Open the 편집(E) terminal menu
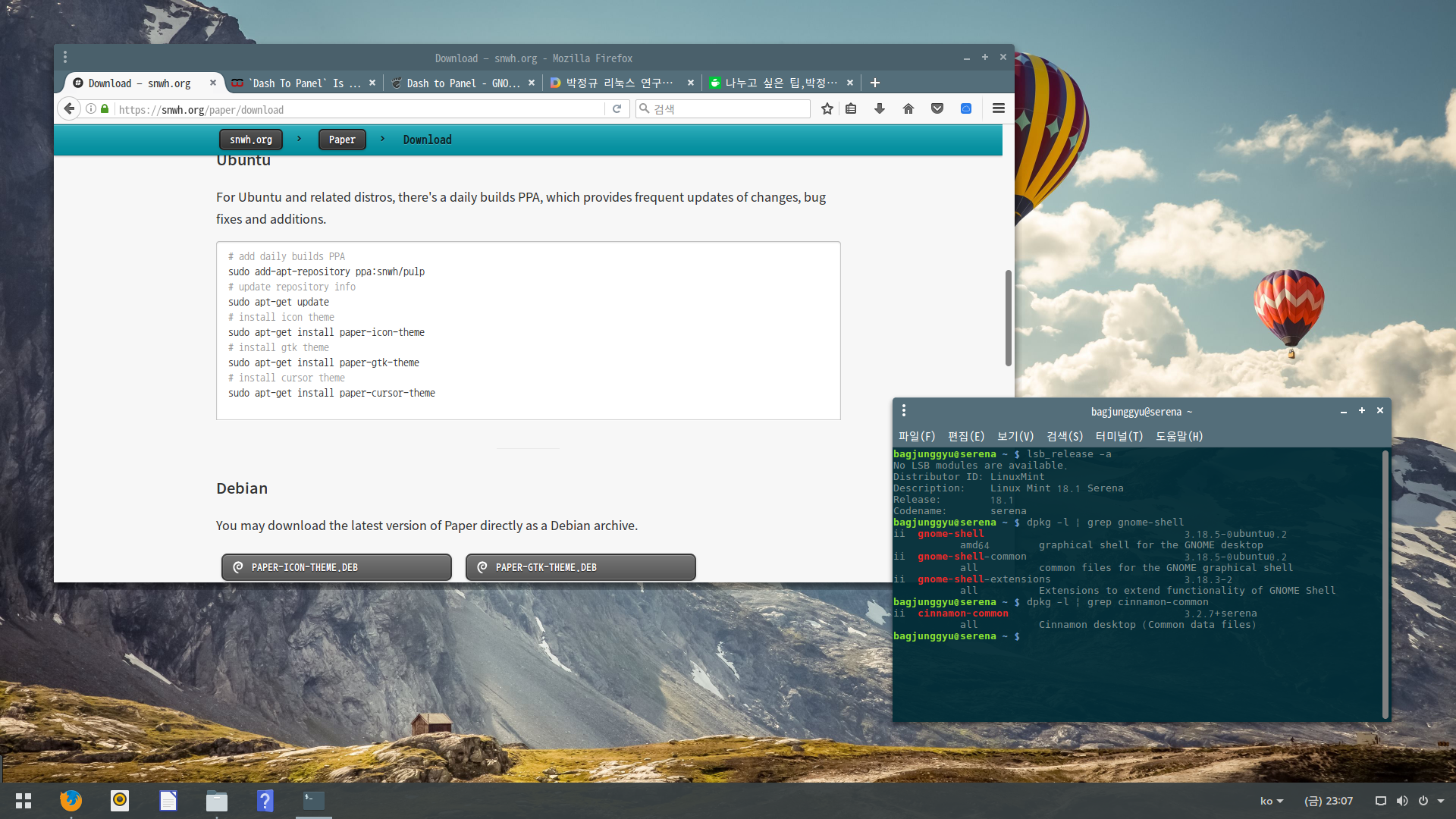Image resolution: width=1456 pixels, height=819 pixels. [x=966, y=436]
